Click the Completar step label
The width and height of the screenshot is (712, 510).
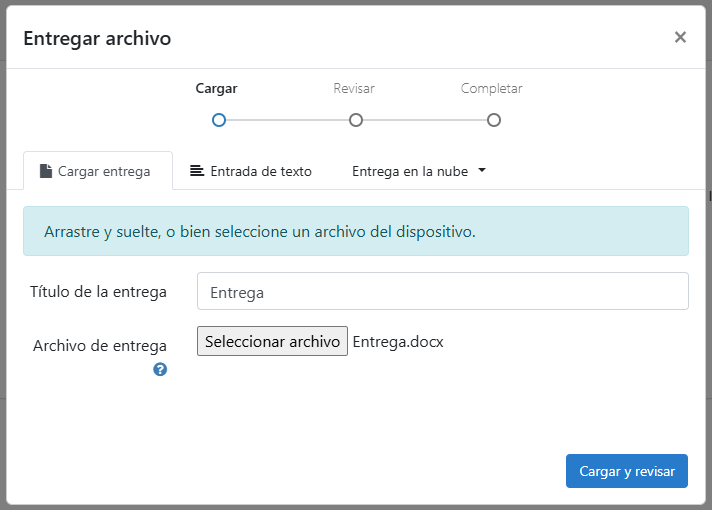pyautogui.click(x=491, y=88)
